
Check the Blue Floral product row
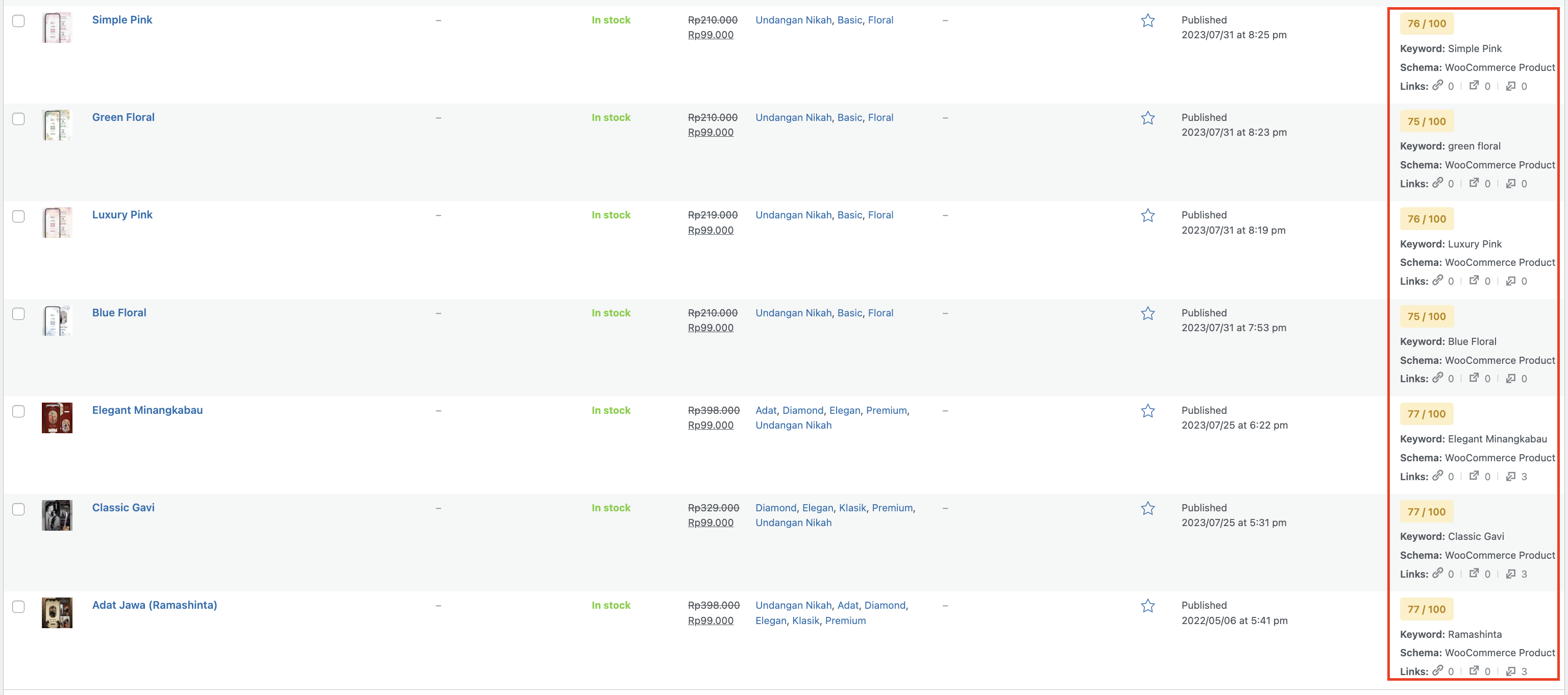(19, 313)
